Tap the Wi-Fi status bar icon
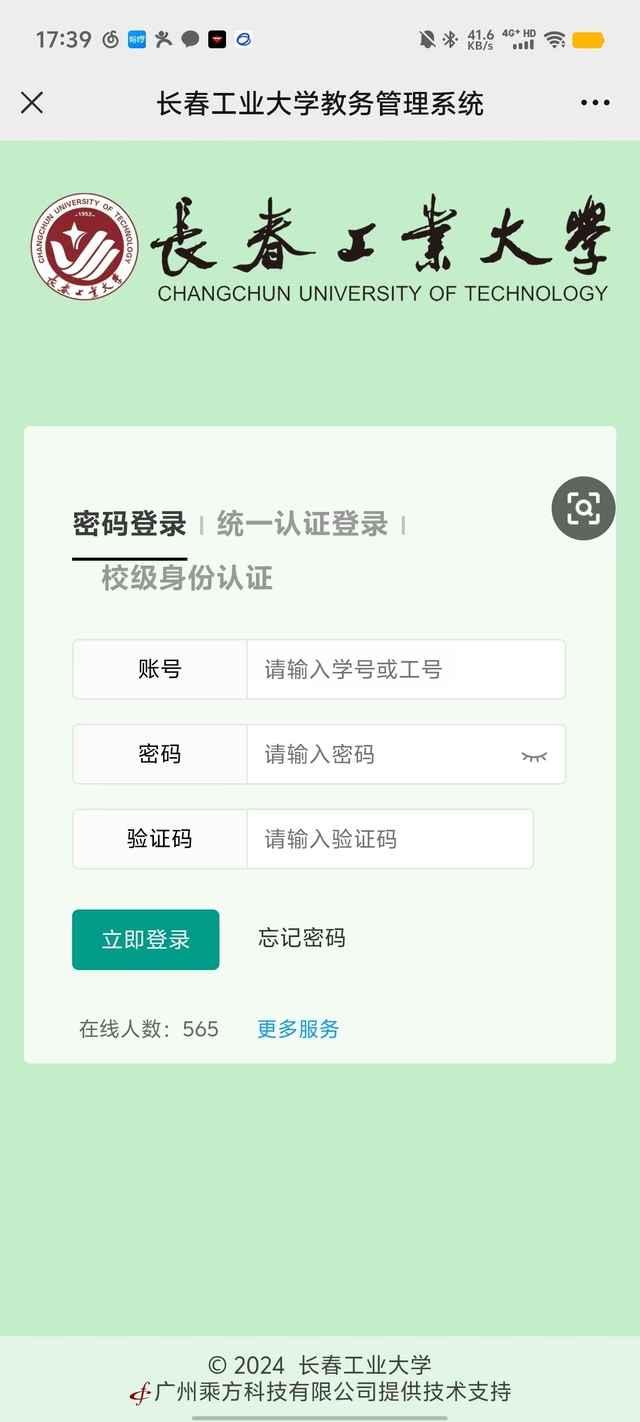Image resolution: width=640 pixels, height=1422 pixels. (x=555, y=40)
